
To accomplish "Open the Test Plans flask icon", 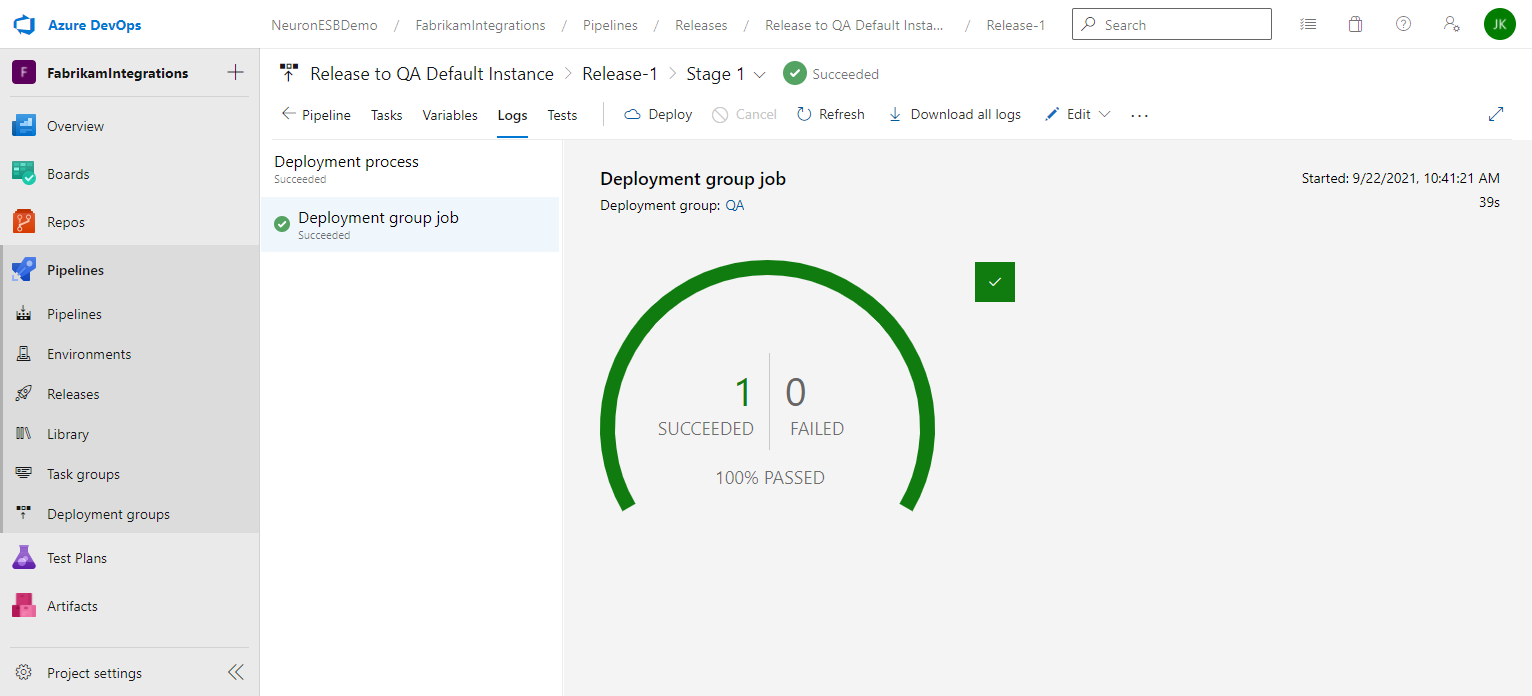I will (24, 558).
